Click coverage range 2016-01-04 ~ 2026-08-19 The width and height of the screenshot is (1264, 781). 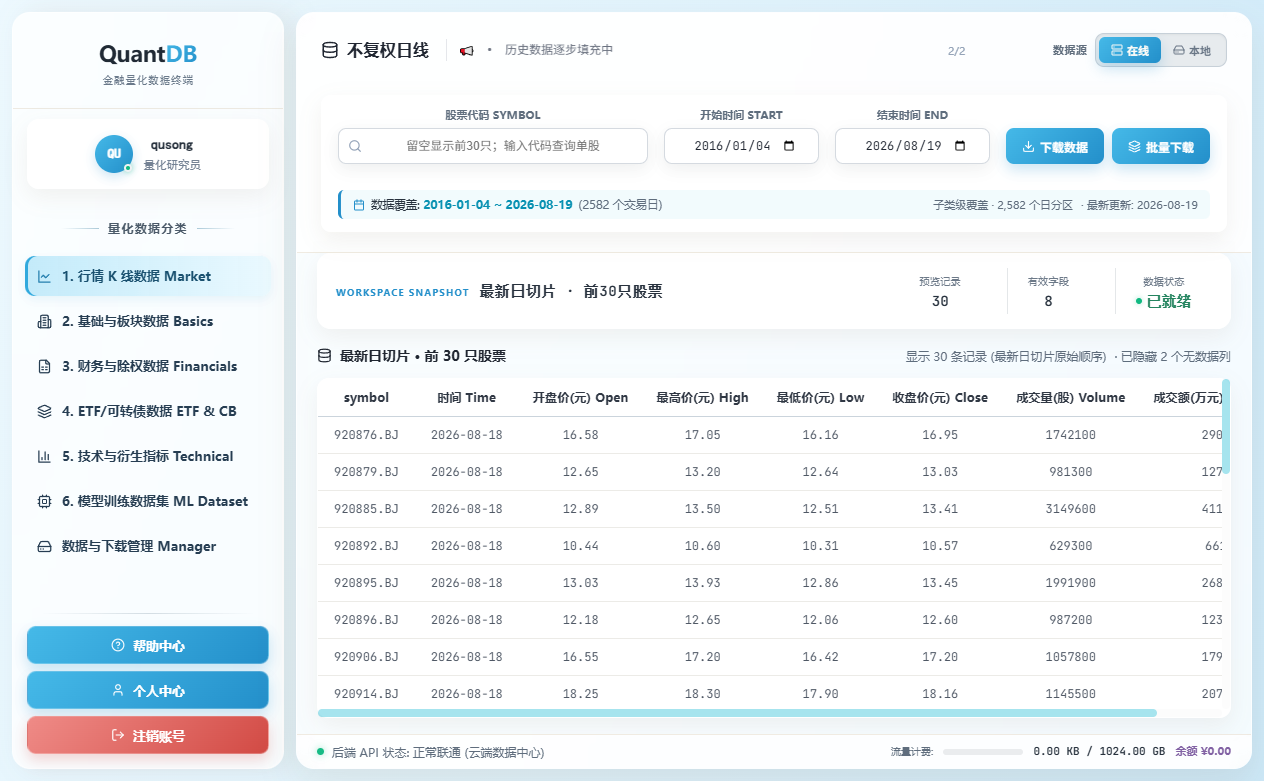point(498,205)
